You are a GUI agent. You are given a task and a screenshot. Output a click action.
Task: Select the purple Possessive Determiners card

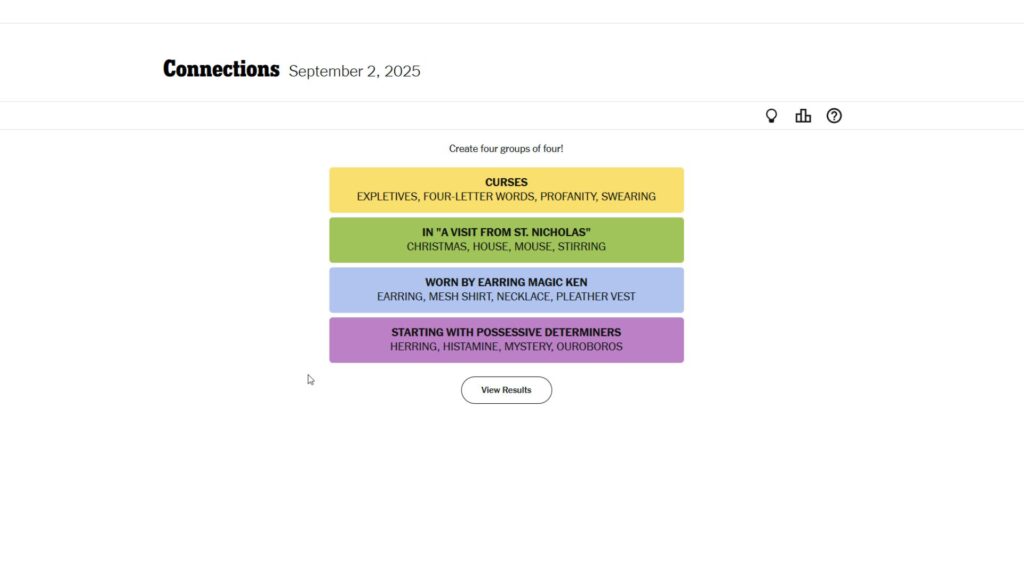pos(506,339)
